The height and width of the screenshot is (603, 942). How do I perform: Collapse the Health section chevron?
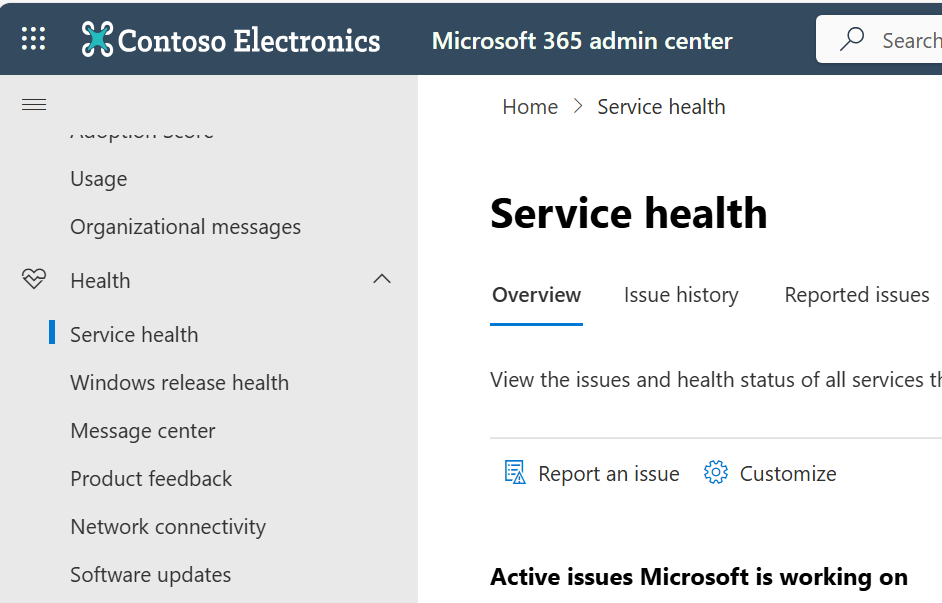point(381,279)
